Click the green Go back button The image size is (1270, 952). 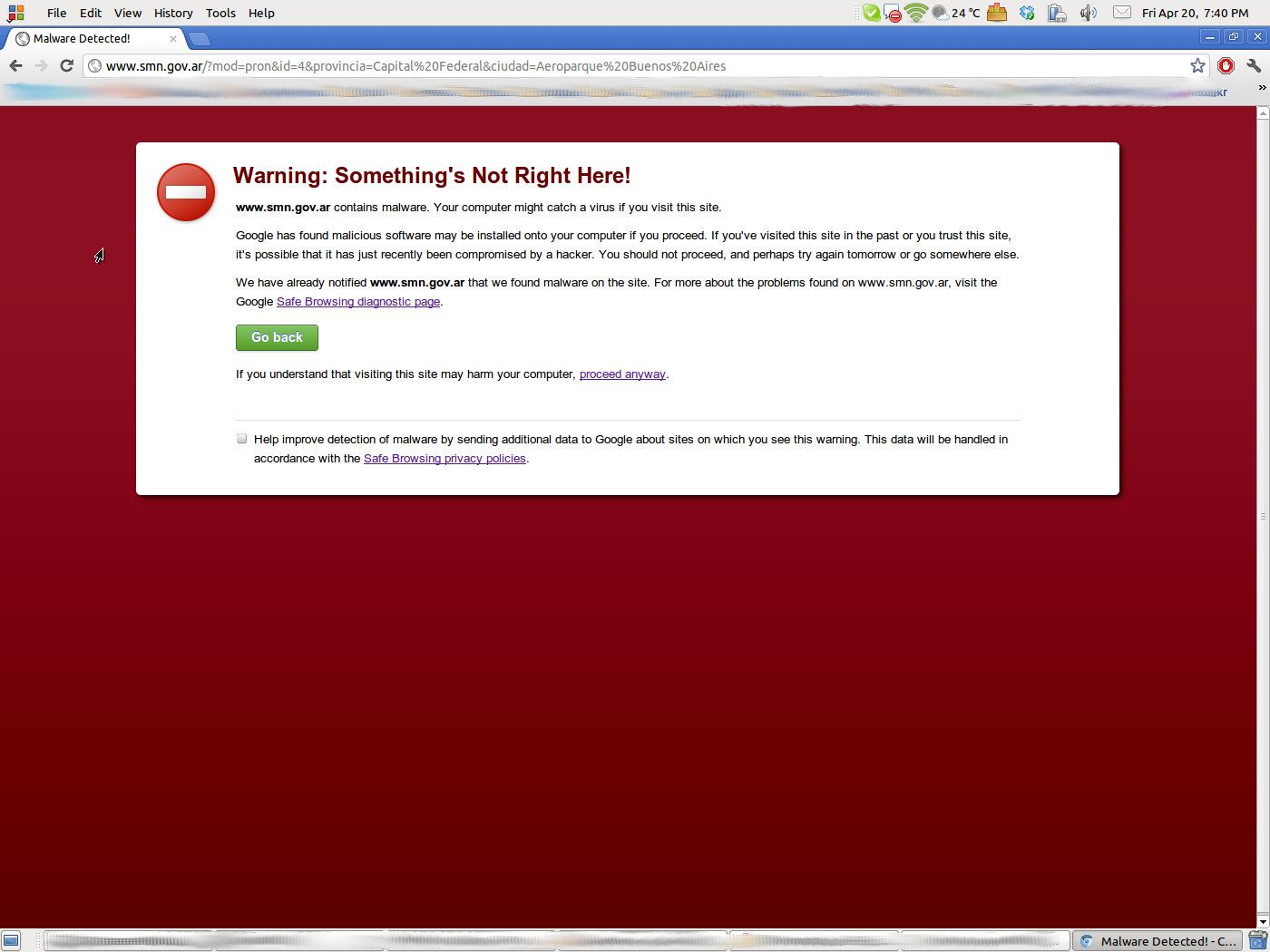[x=277, y=337]
